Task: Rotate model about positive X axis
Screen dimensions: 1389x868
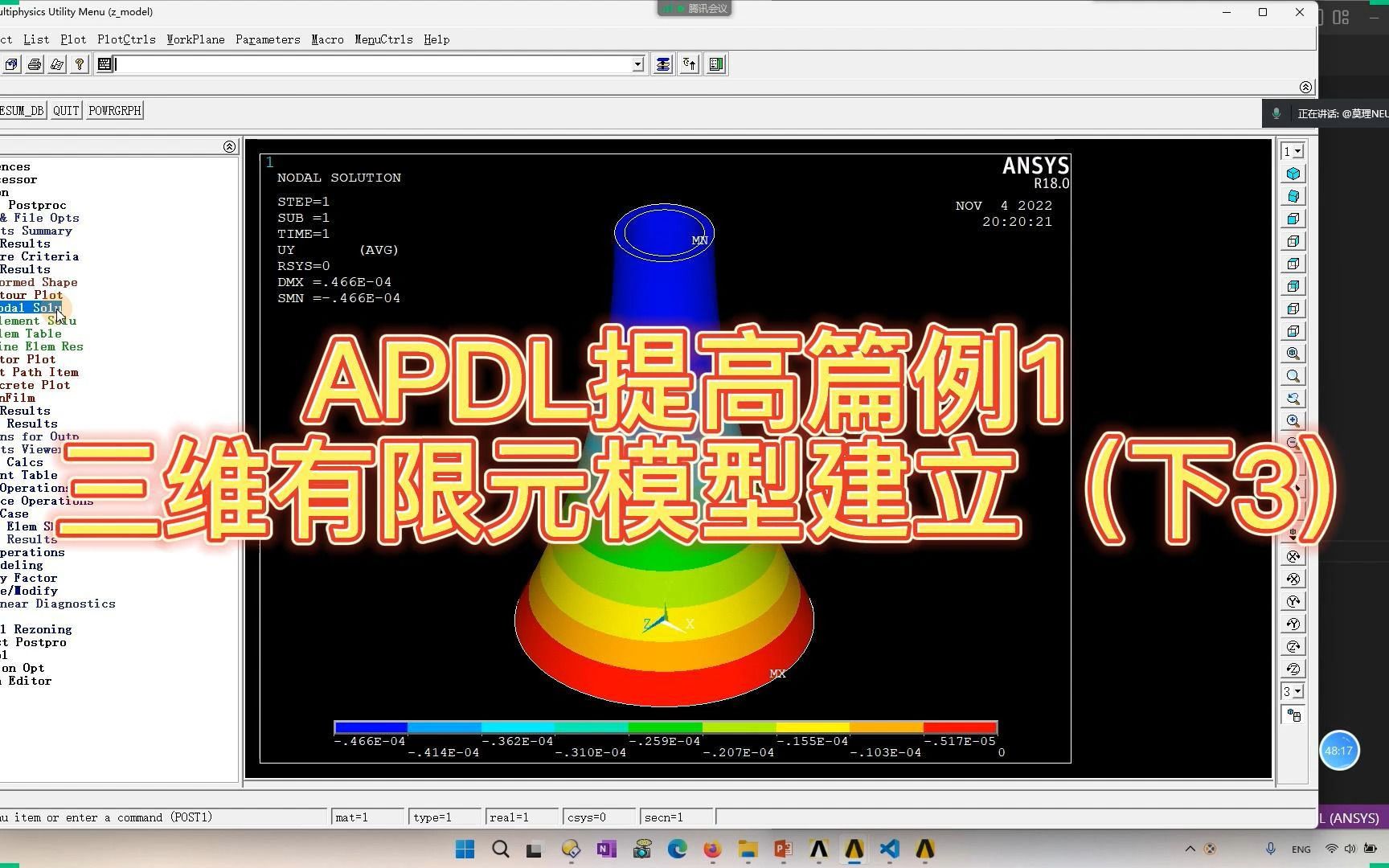Action: tap(1293, 579)
